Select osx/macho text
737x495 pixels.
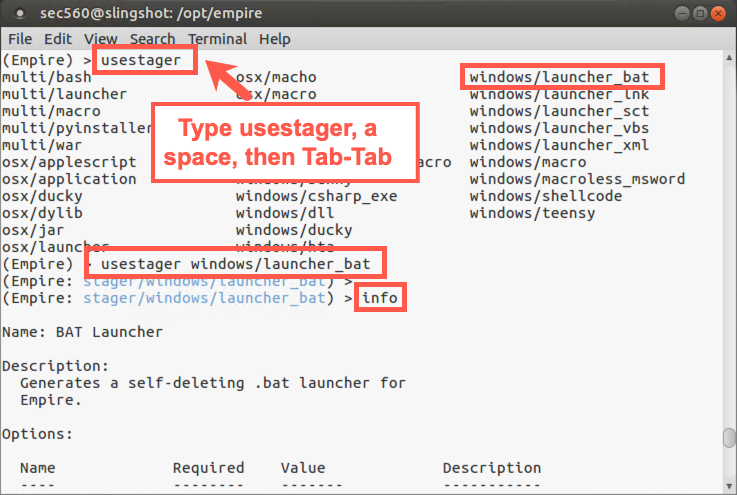coord(276,77)
